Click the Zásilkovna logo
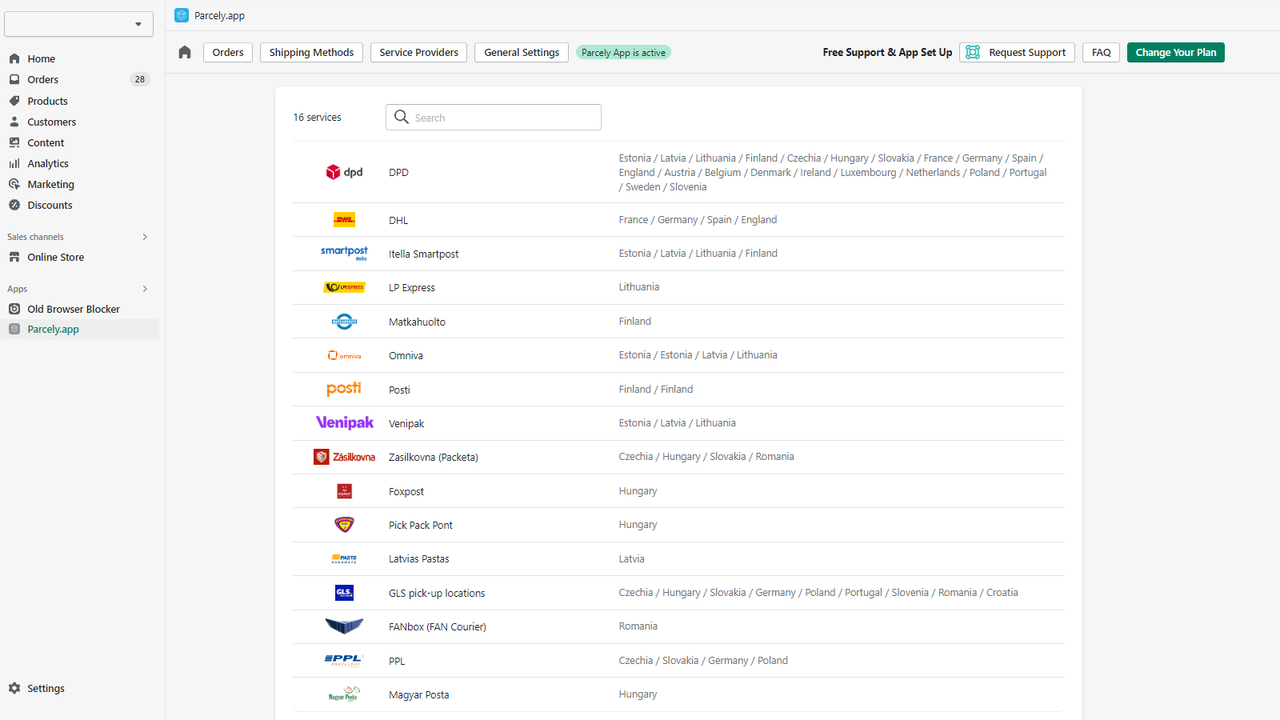This screenshot has height=720, width=1280. pyautogui.click(x=344, y=457)
